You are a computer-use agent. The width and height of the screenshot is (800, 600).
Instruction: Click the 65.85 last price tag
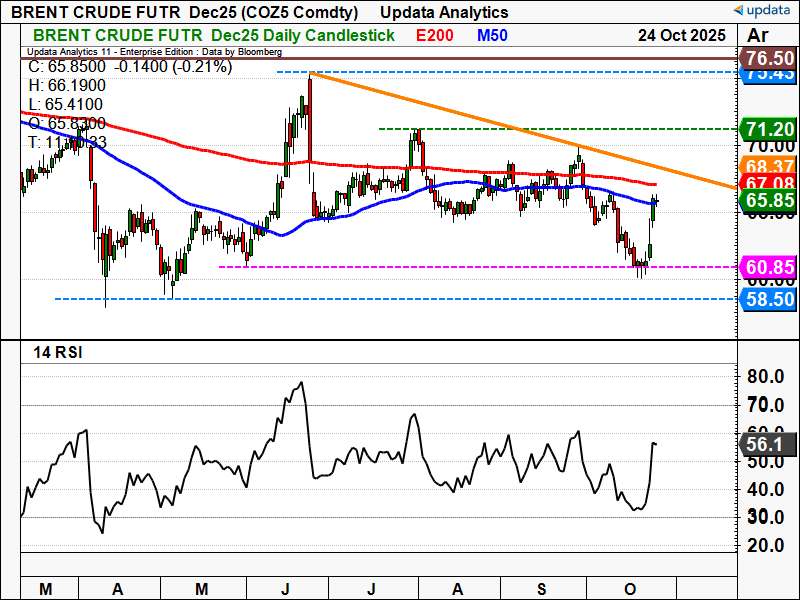770,200
